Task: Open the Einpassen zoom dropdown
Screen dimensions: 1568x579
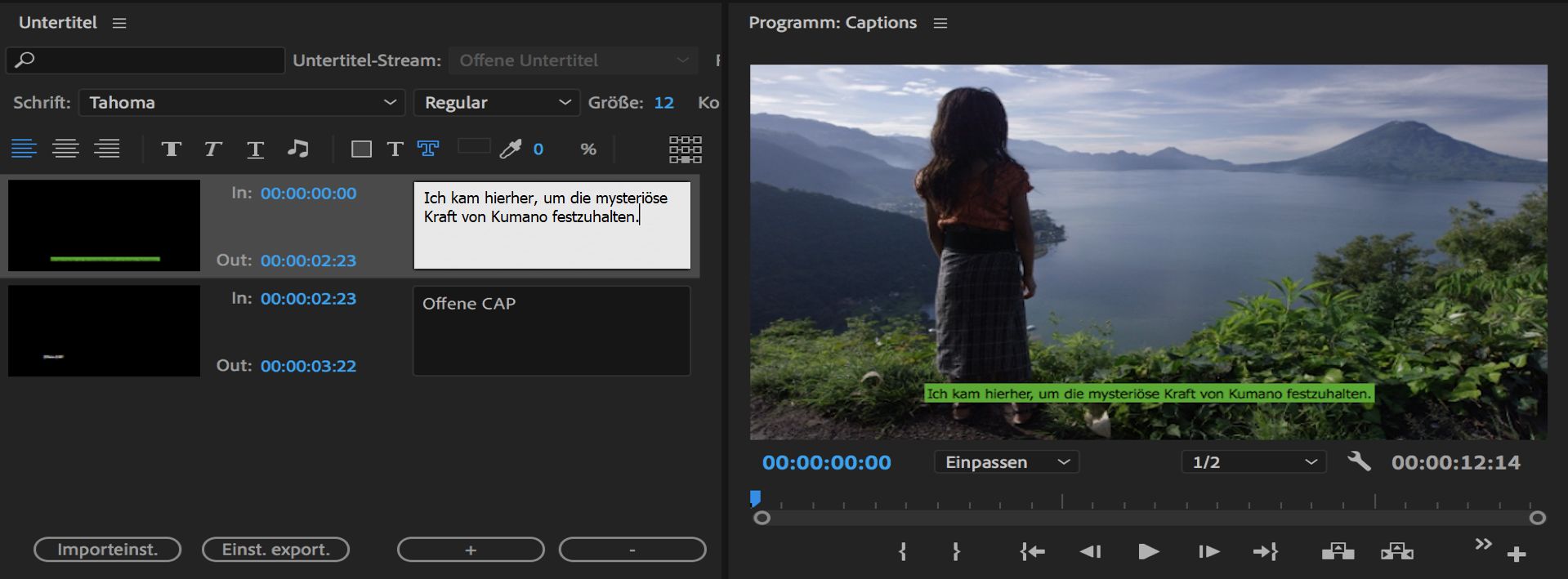Action: coord(1007,462)
